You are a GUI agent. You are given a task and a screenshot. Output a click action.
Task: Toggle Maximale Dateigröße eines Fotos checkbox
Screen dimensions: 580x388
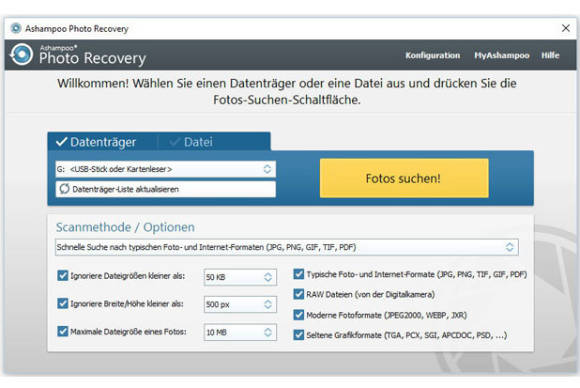pos(63,331)
